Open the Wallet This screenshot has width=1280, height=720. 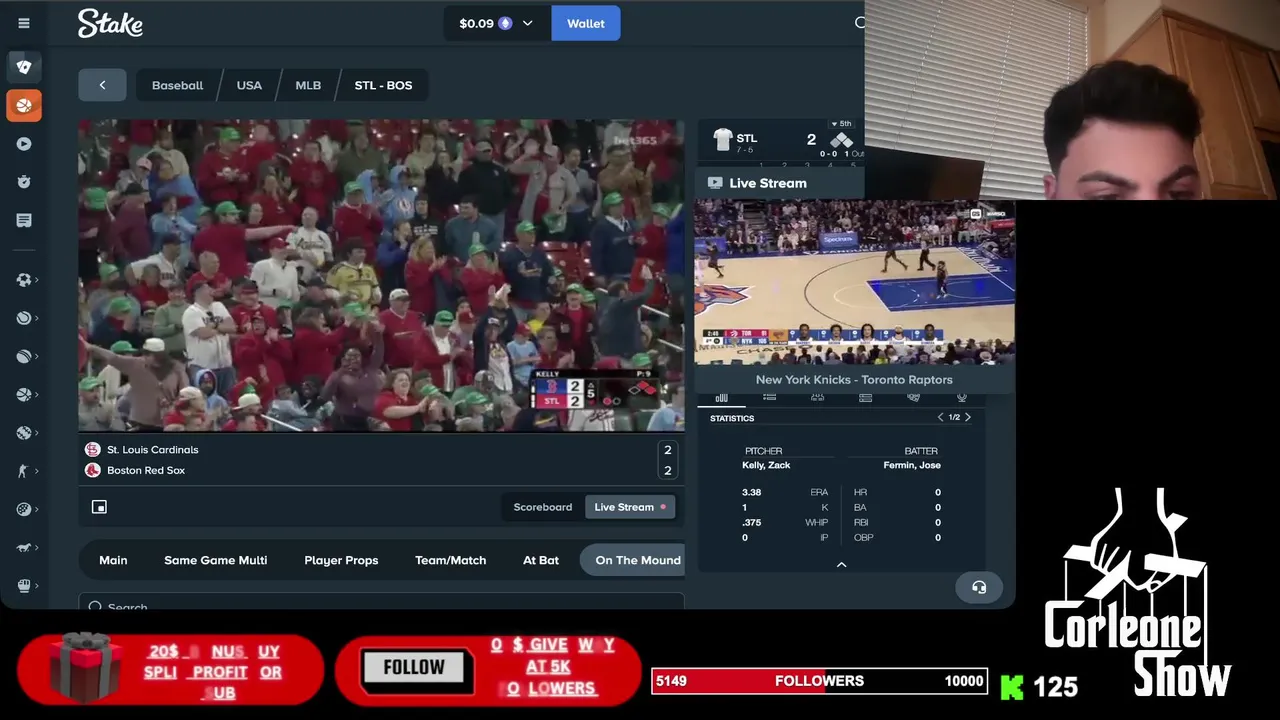pos(586,23)
